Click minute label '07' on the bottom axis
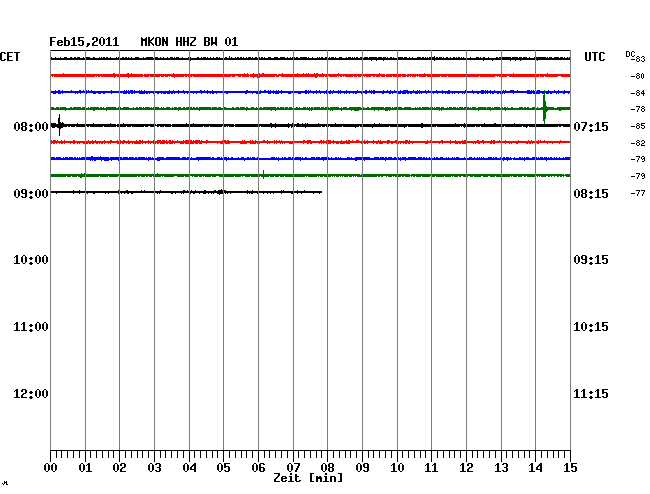650x494 pixels. click(x=293, y=468)
